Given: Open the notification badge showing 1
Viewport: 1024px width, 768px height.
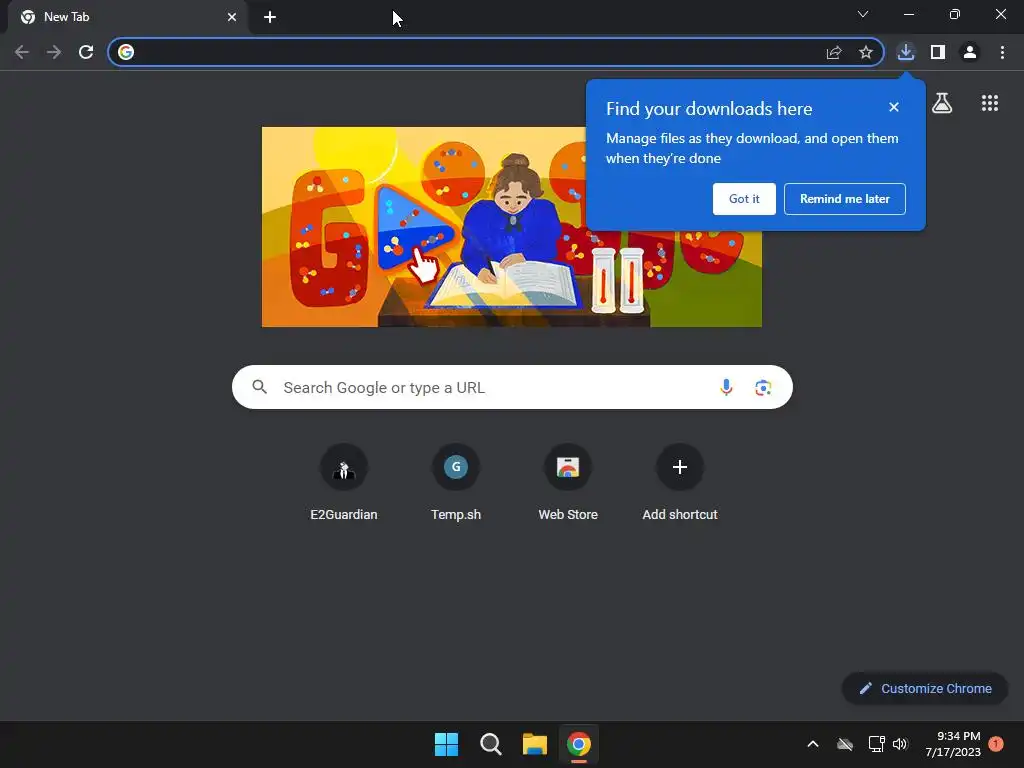Looking at the screenshot, I should pyautogui.click(x=996, y=744).
